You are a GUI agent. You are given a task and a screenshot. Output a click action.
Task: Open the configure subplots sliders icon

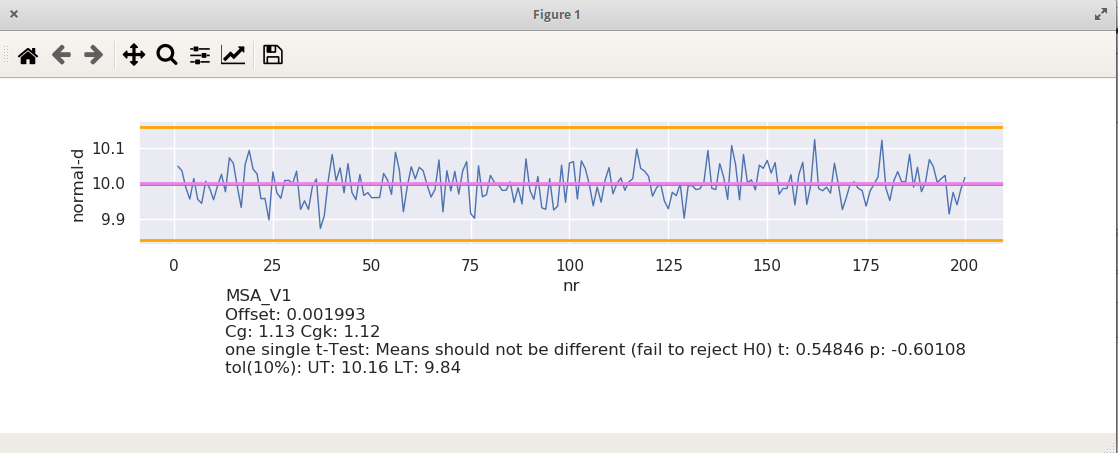pyautogui.click(x=200, y=55)
